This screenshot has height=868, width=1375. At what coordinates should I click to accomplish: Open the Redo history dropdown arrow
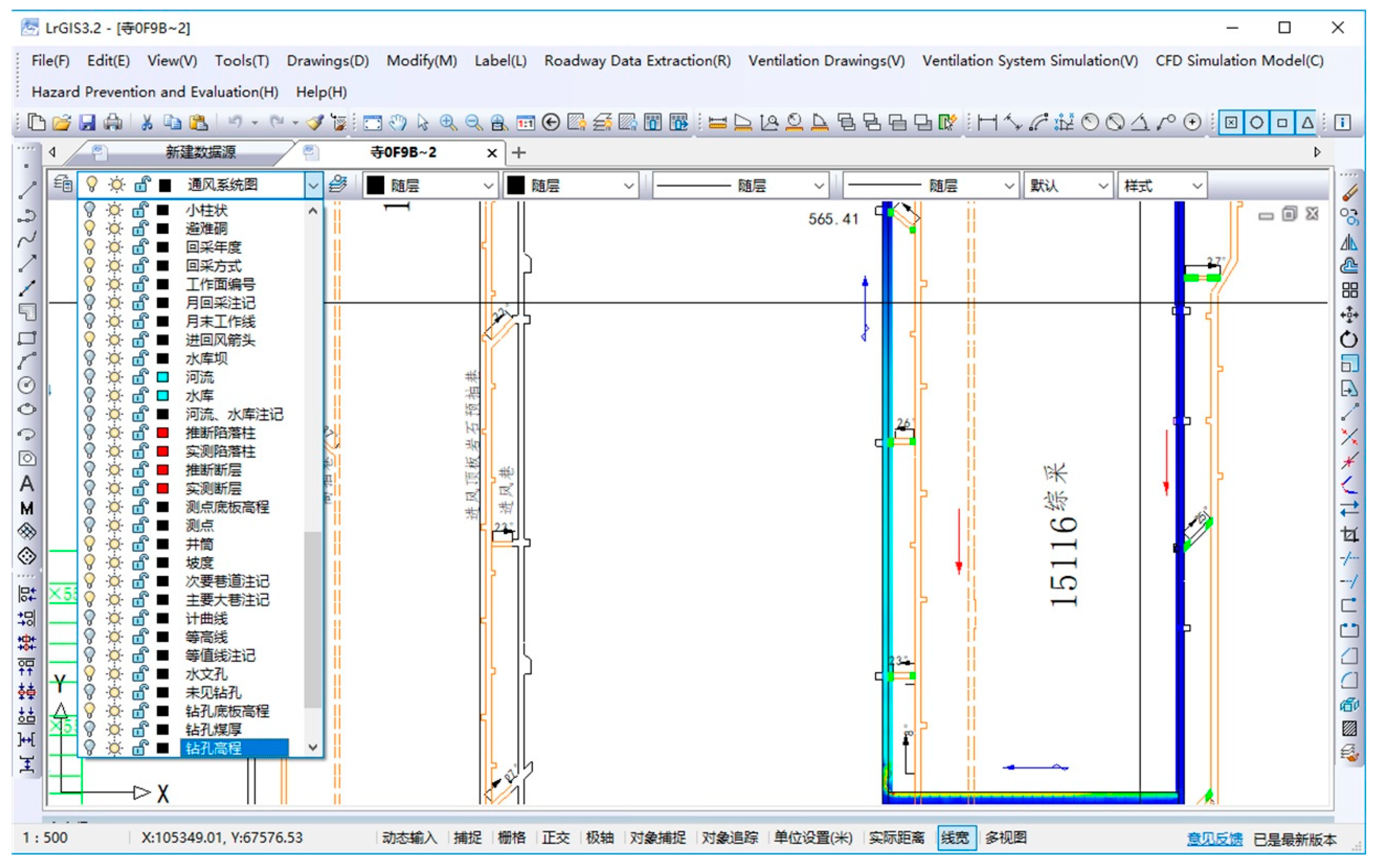coord(295,122)
